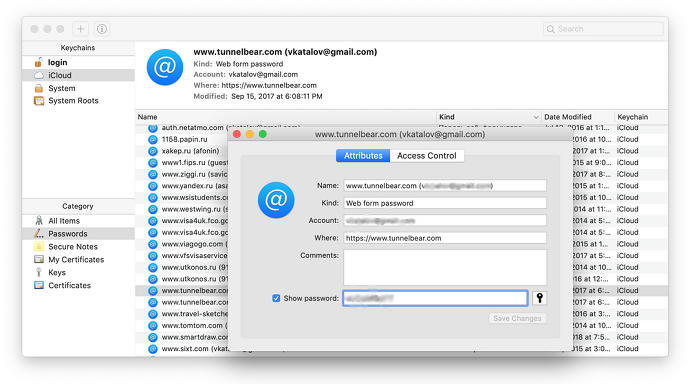This screenshot has height=384, width=690.
Task: Expand the Kind column sort chevron
Action: (x=536, y=117)
